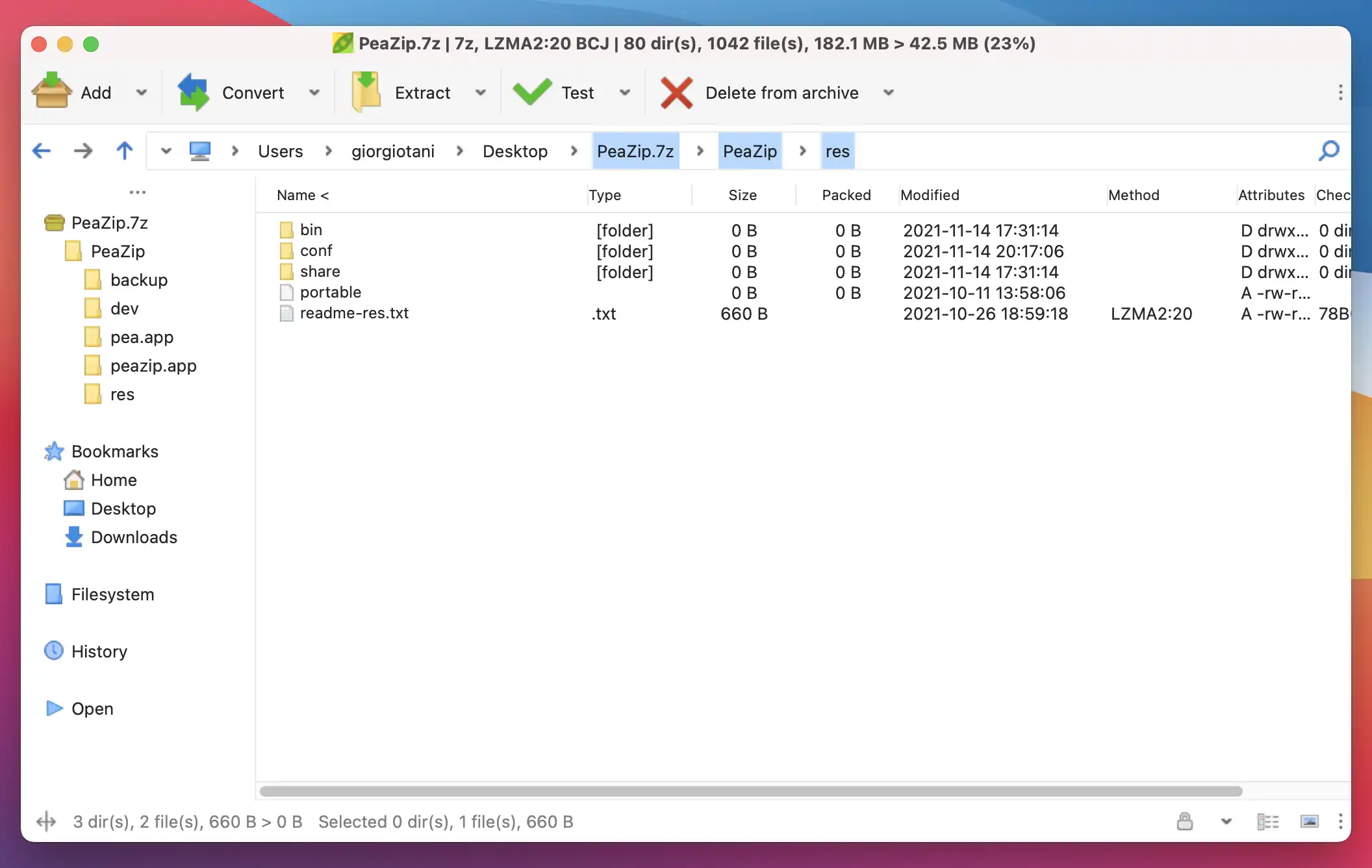The height and width of the screenshot is (868, 1372).
Task: Navigate to Home bookmark
Action: pos(113,480)
